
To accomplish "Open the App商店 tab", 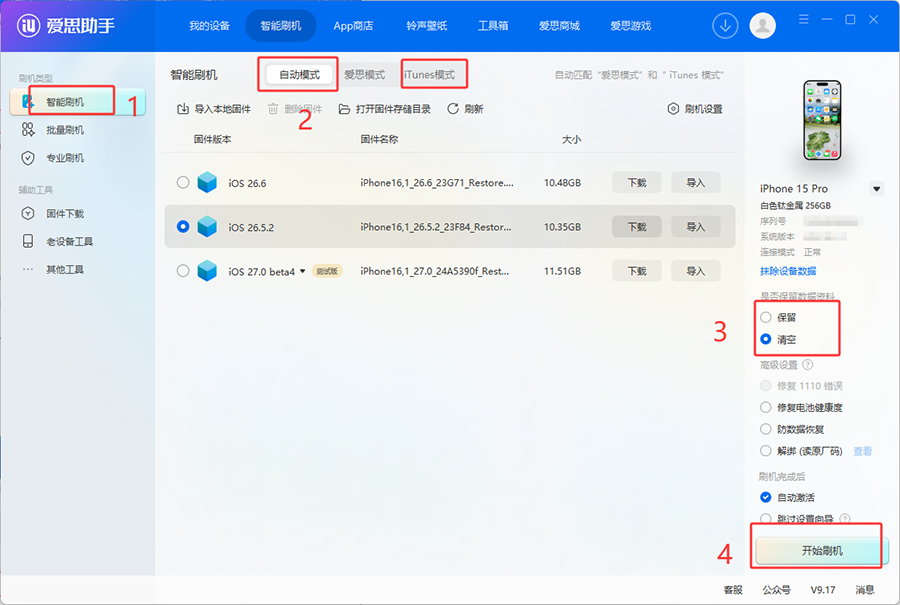I will pyautogui.click(x=353, y=26).
